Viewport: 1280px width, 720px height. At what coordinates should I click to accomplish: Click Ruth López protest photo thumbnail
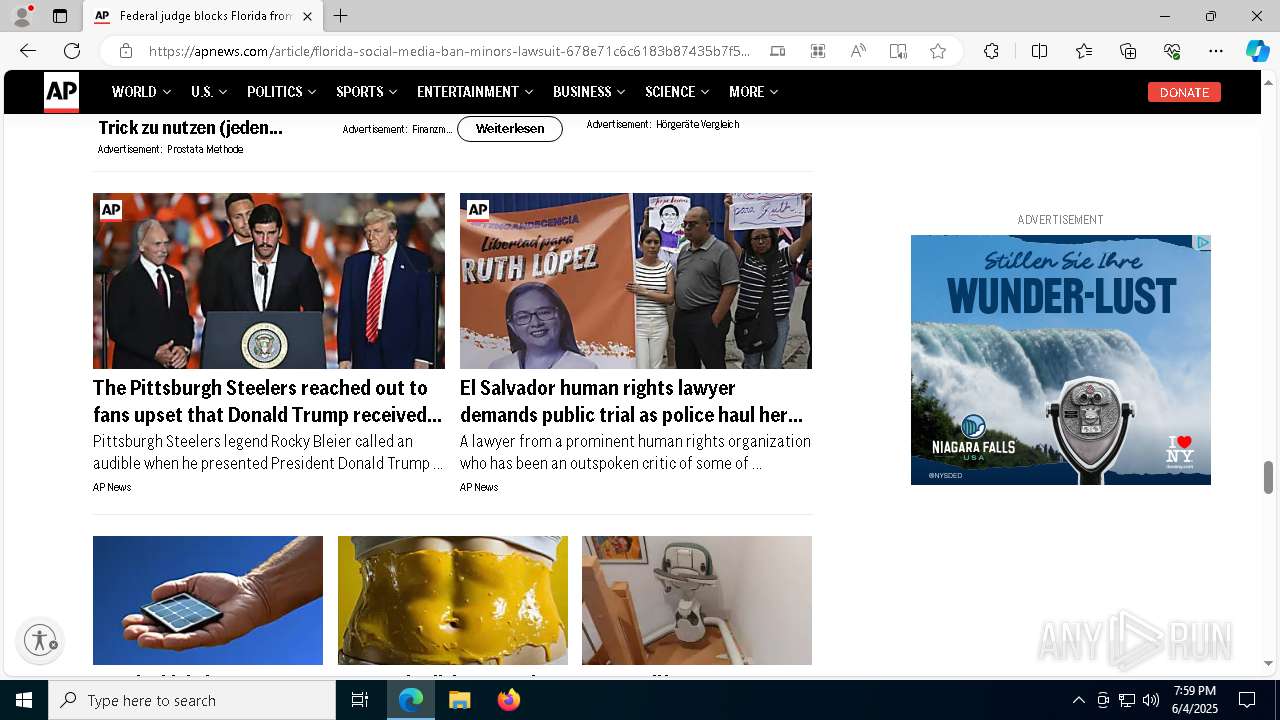636,281
